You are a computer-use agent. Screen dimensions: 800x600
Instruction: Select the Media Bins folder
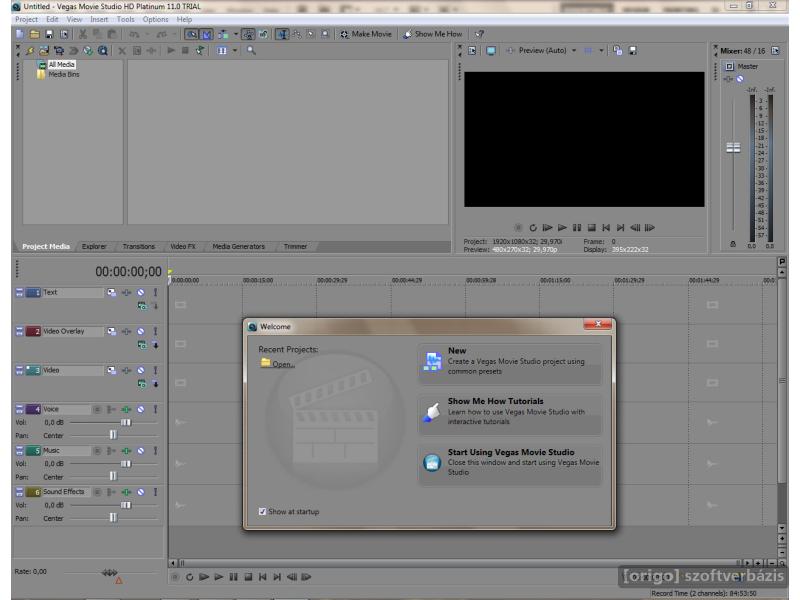[x=64, y=74]
